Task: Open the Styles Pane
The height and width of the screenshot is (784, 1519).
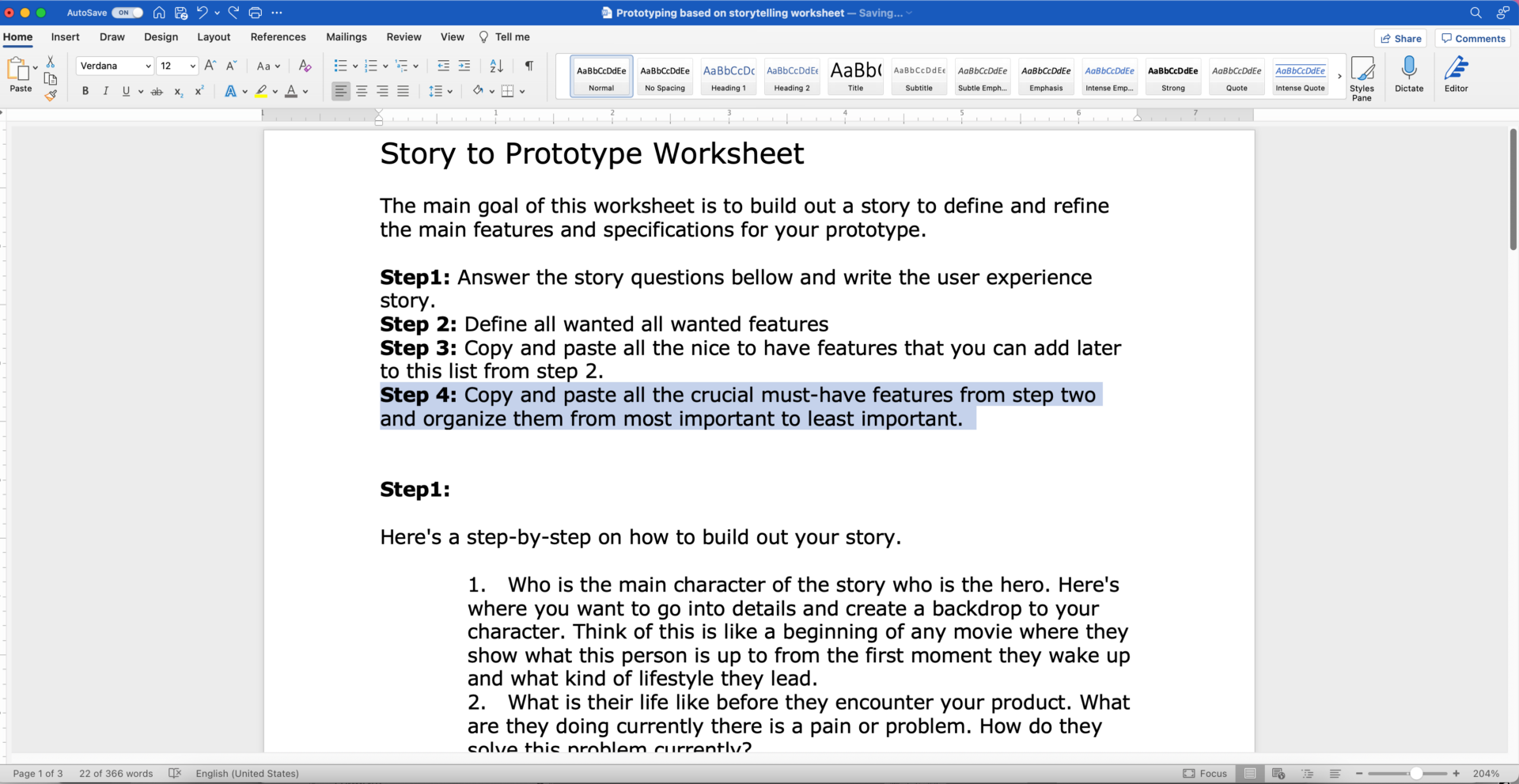Action: pyautogui.click(x=1362, y=78)
